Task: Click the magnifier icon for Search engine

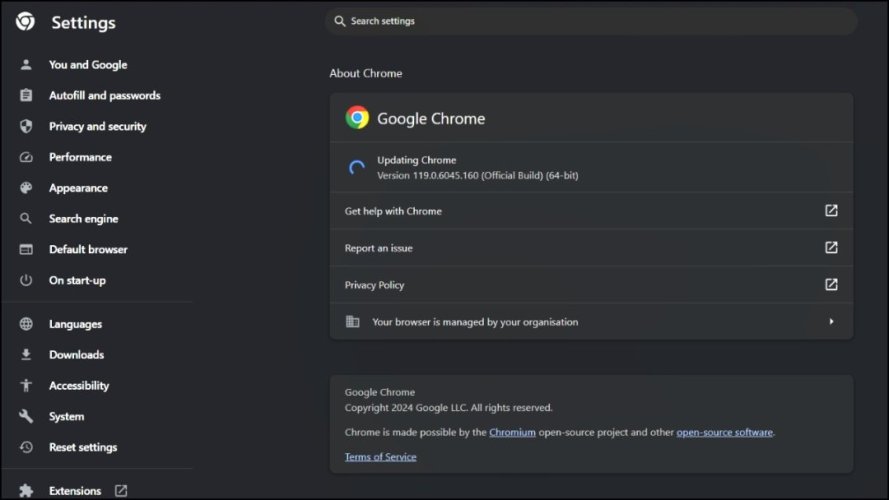Action: pos(26,218)
